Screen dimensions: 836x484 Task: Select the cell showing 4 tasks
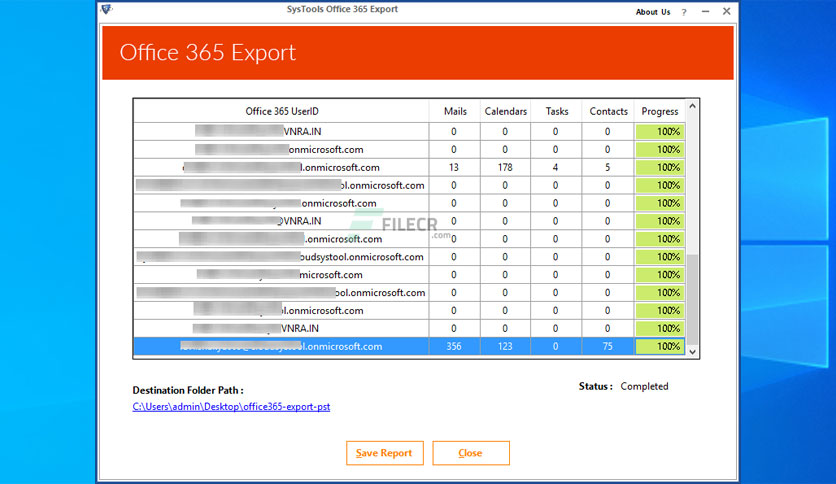[x=555, y=167]
